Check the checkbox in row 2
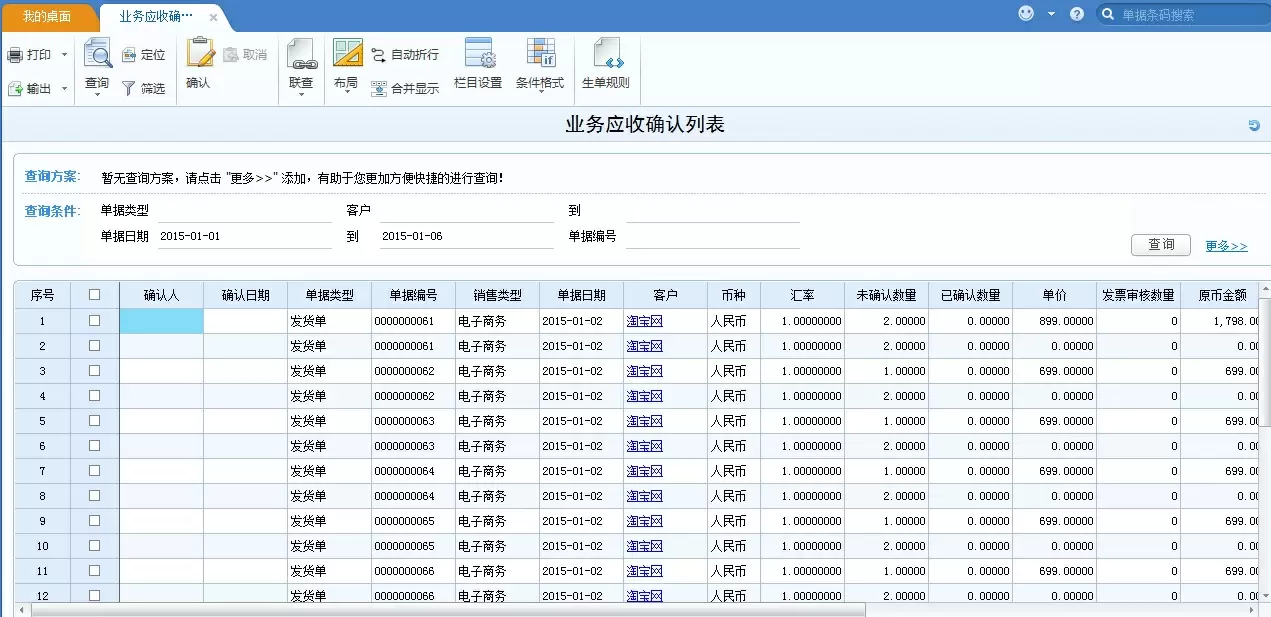This screenshot has width=1271, height=617. [x=95, y=346]
